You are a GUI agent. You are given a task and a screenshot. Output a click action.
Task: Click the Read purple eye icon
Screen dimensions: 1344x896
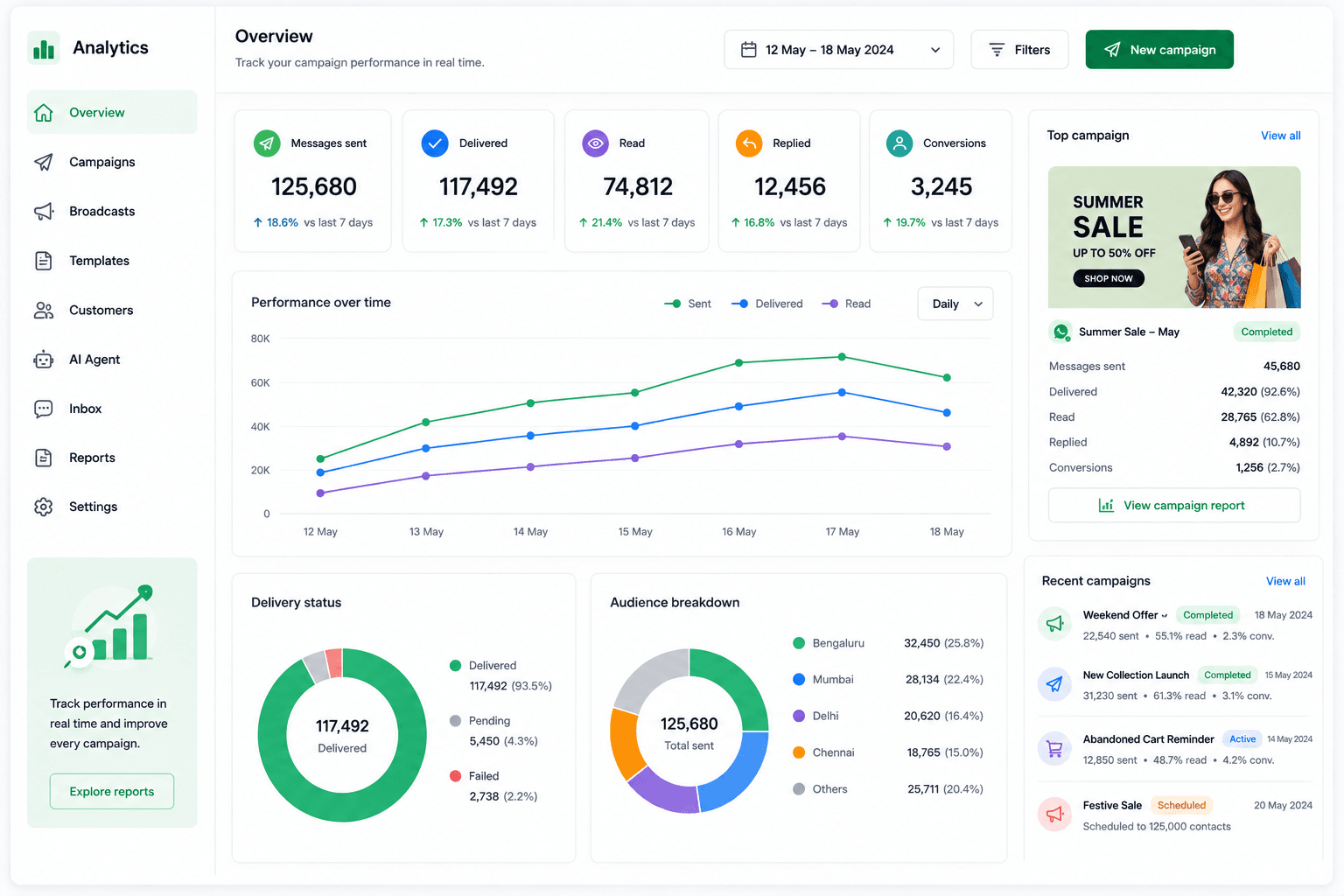(596, 143)
